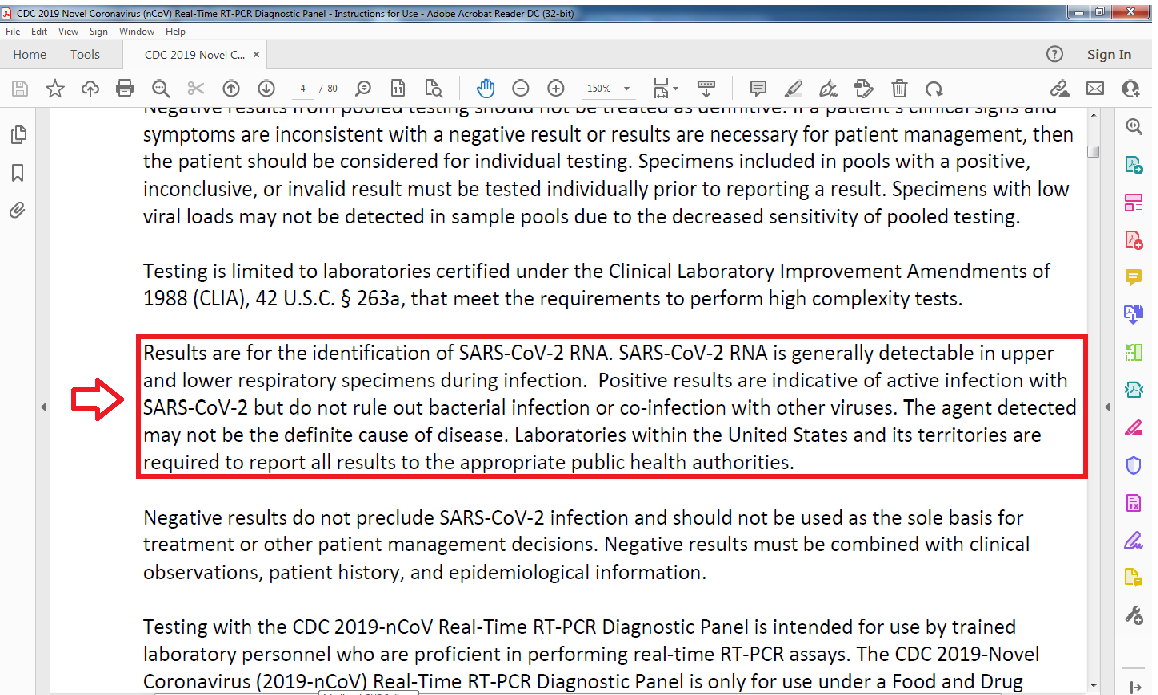Screen dimensions: 1158x695
Task: Click the read mode keyboard icon
Action: point(706,89)
